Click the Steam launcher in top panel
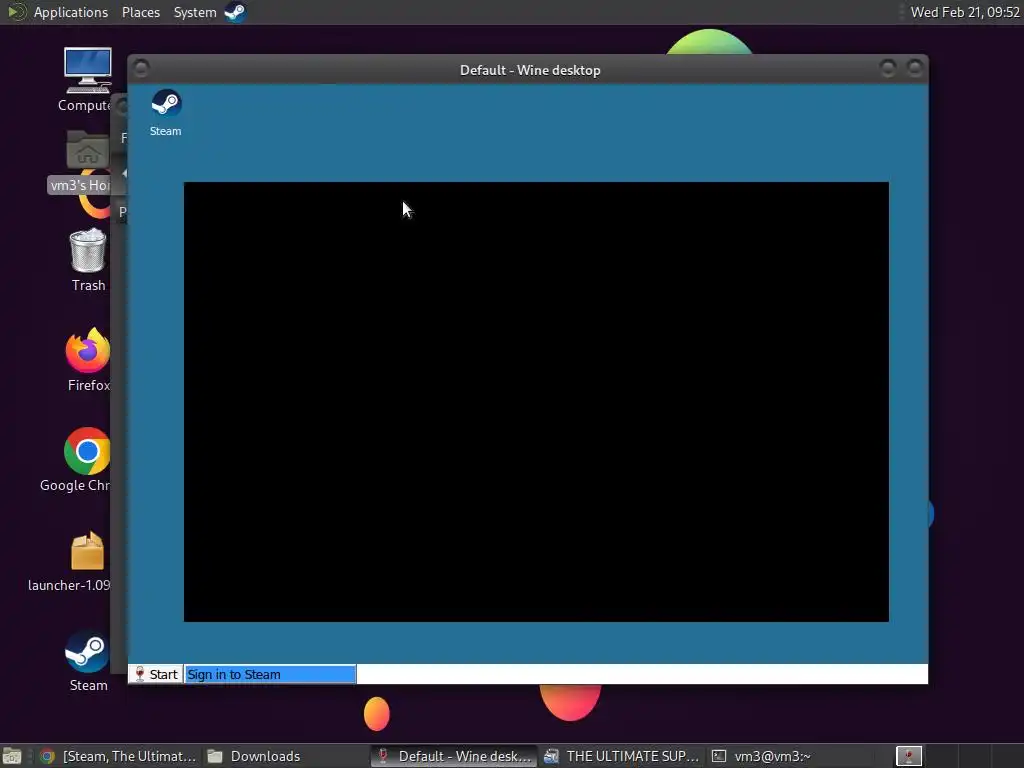The height and width of the screenshot is (768, 1024). (235, 12)
